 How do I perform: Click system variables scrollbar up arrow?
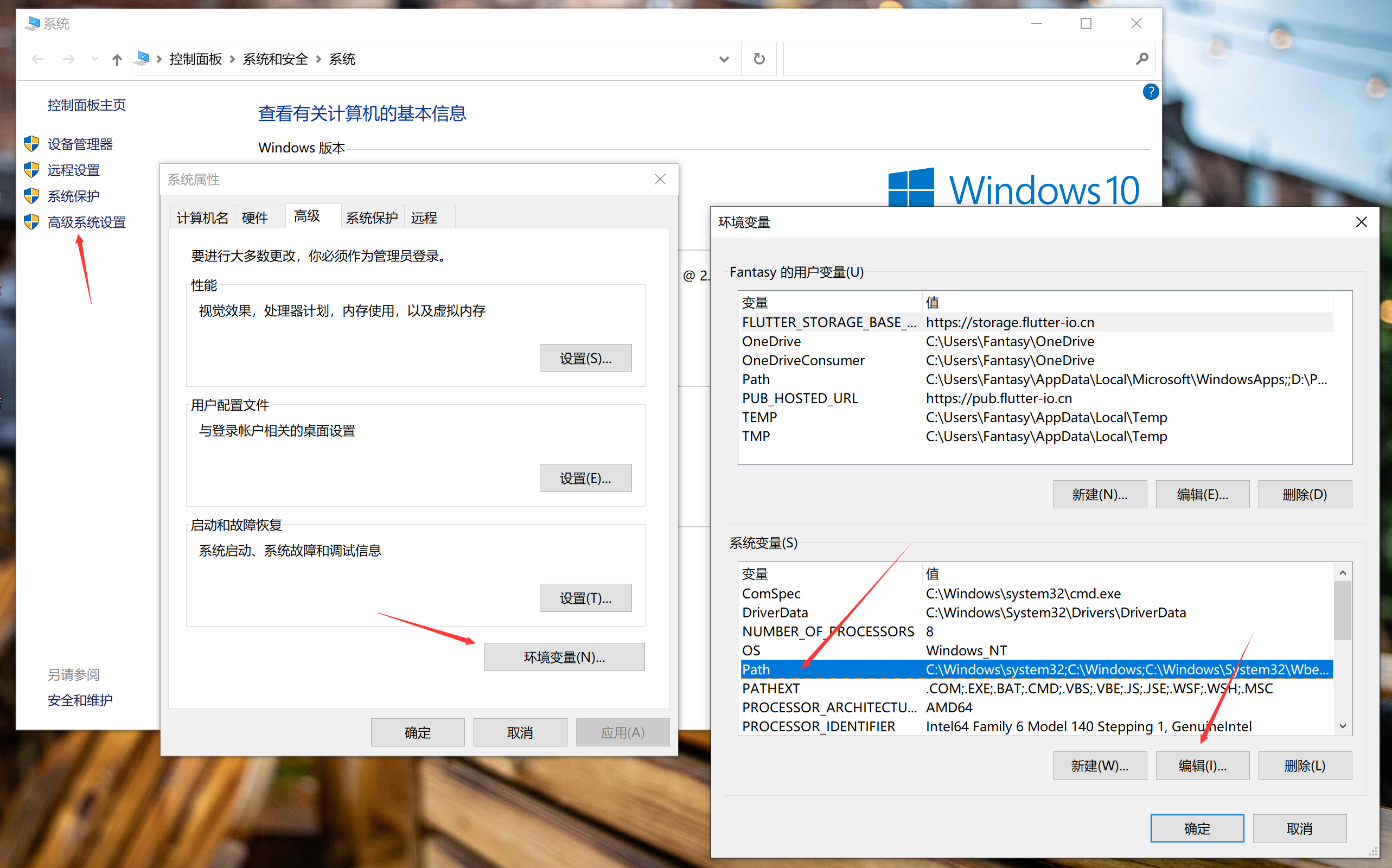click(1343, 572)
